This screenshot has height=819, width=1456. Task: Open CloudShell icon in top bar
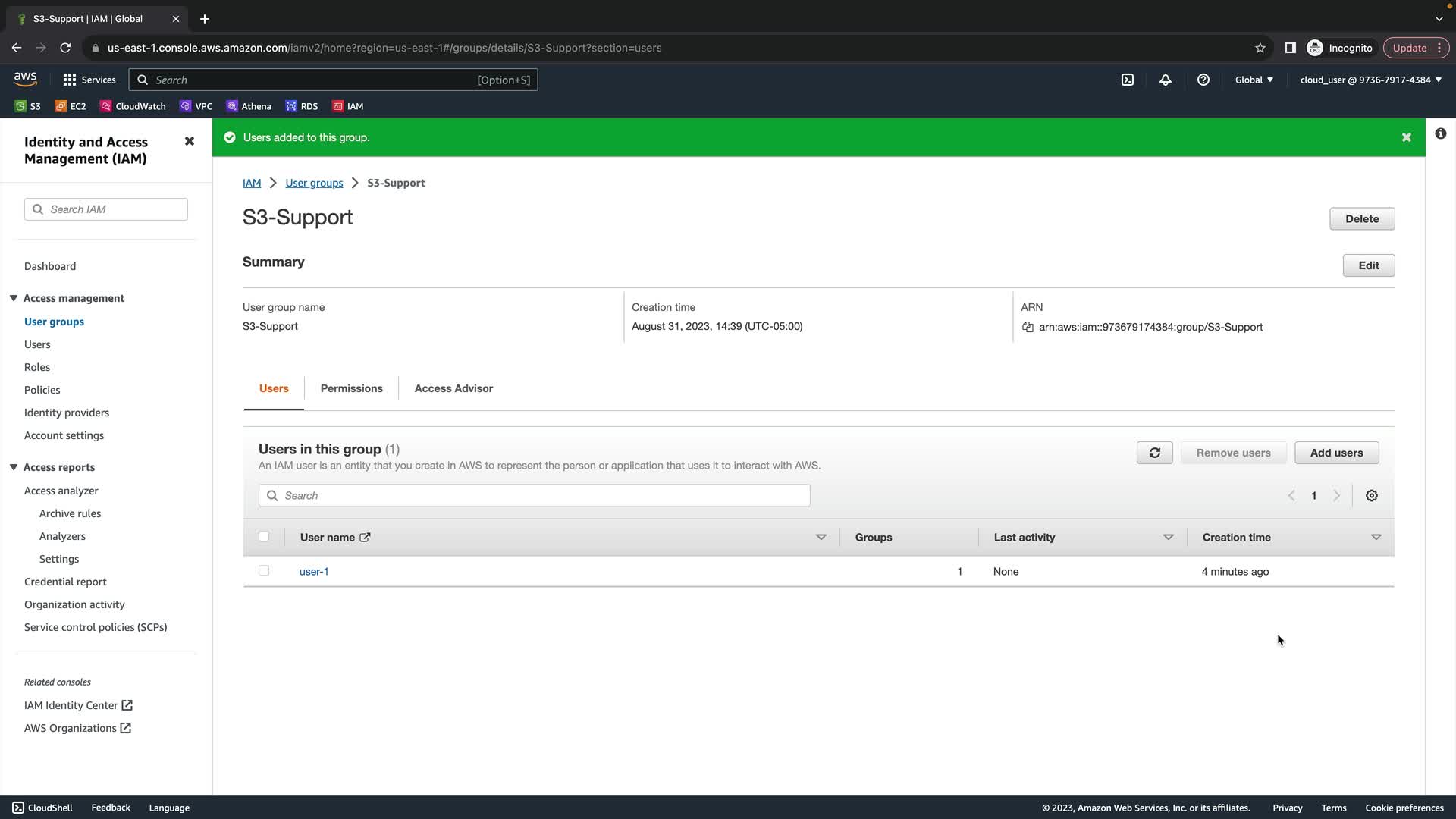click(1127, 80)
